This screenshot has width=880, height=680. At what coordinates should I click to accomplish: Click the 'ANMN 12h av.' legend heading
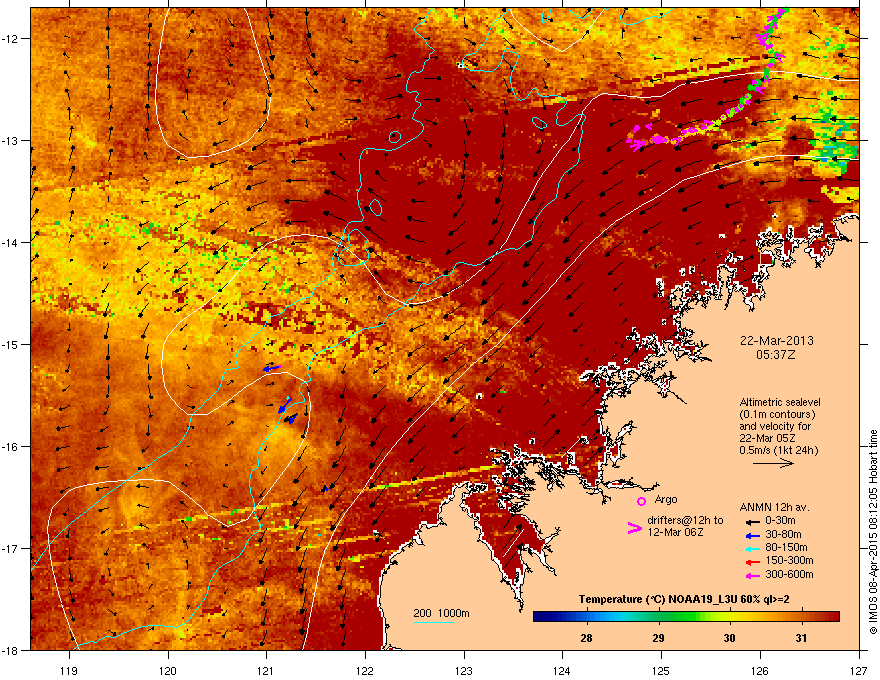click(x=774, y=507)
